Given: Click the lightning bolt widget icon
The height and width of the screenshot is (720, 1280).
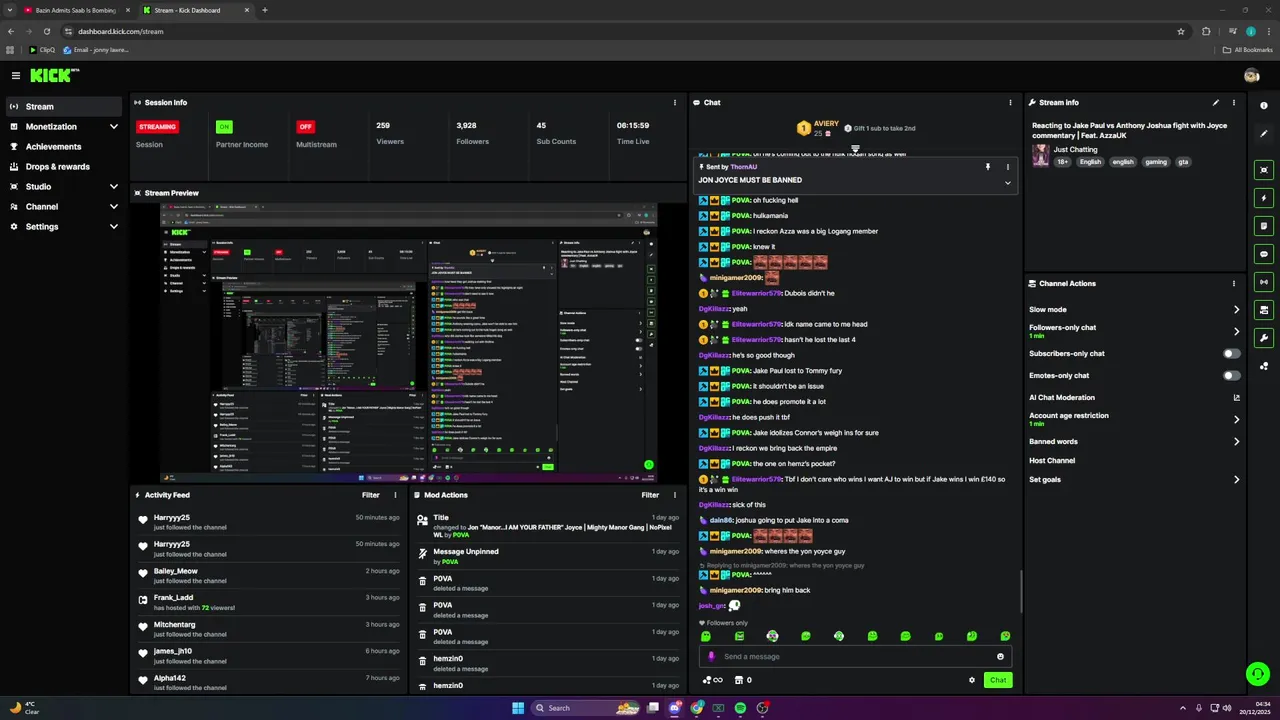Looking at the screenshot, I should click(1264, 198).
